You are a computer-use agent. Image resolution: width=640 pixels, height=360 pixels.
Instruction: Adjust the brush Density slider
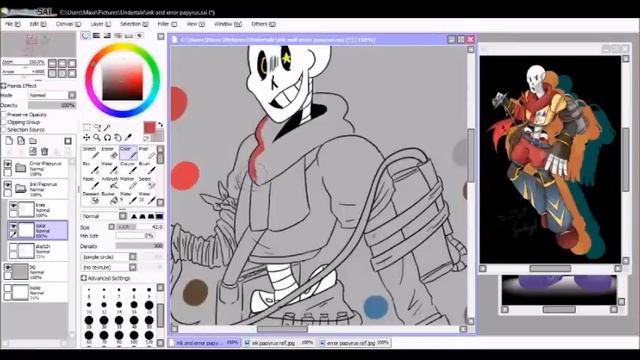140,246
